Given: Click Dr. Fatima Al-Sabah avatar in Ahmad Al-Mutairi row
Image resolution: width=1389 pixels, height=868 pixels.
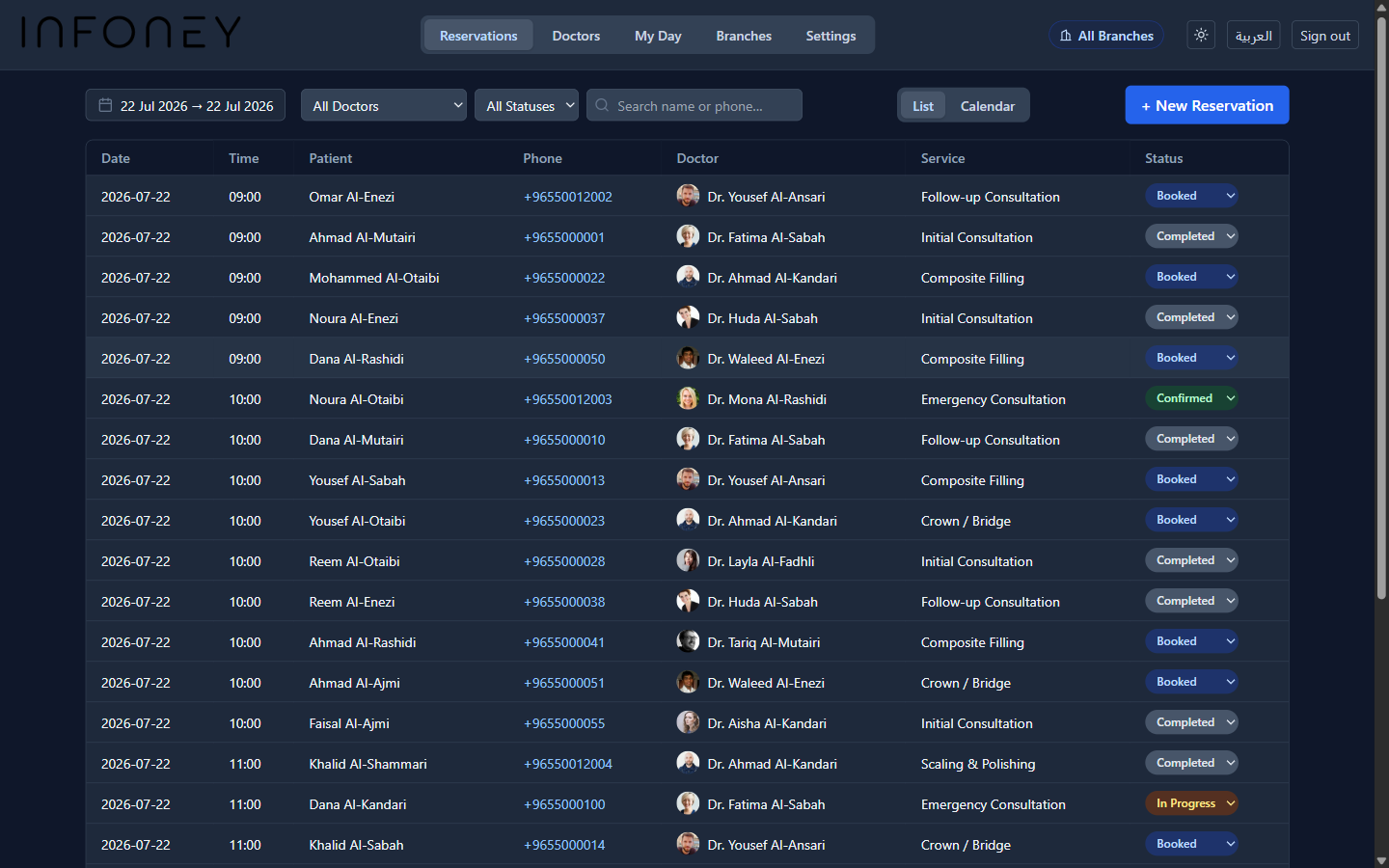Looking at the screenshot, I should [688, 236].
